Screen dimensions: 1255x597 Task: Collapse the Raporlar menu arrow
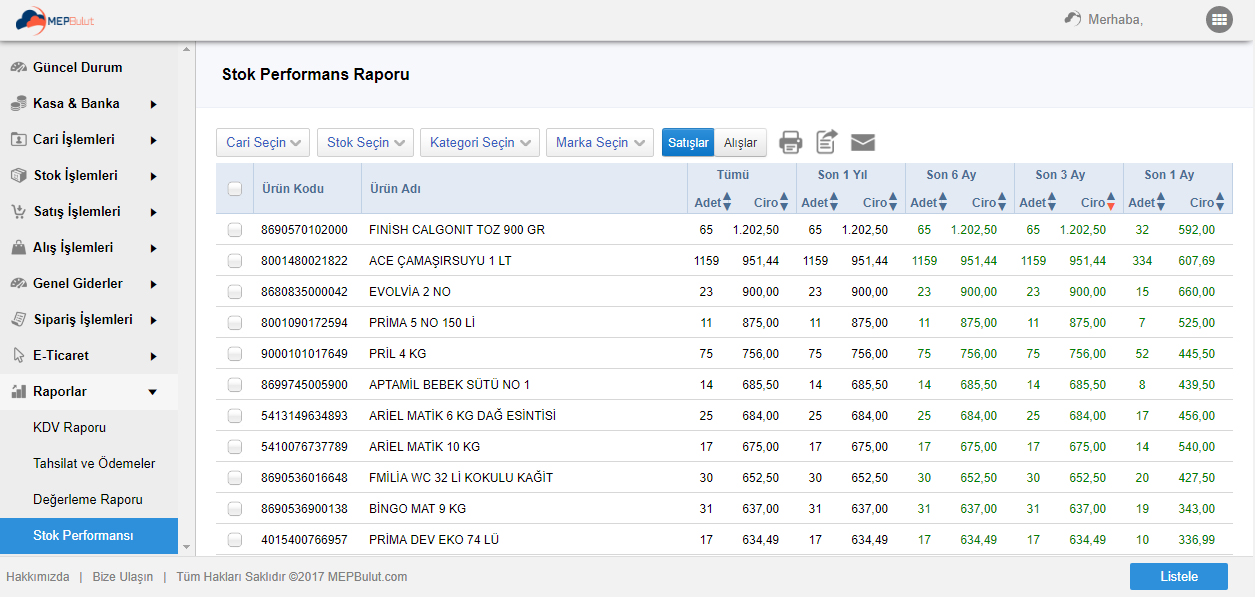coord(153,392)
